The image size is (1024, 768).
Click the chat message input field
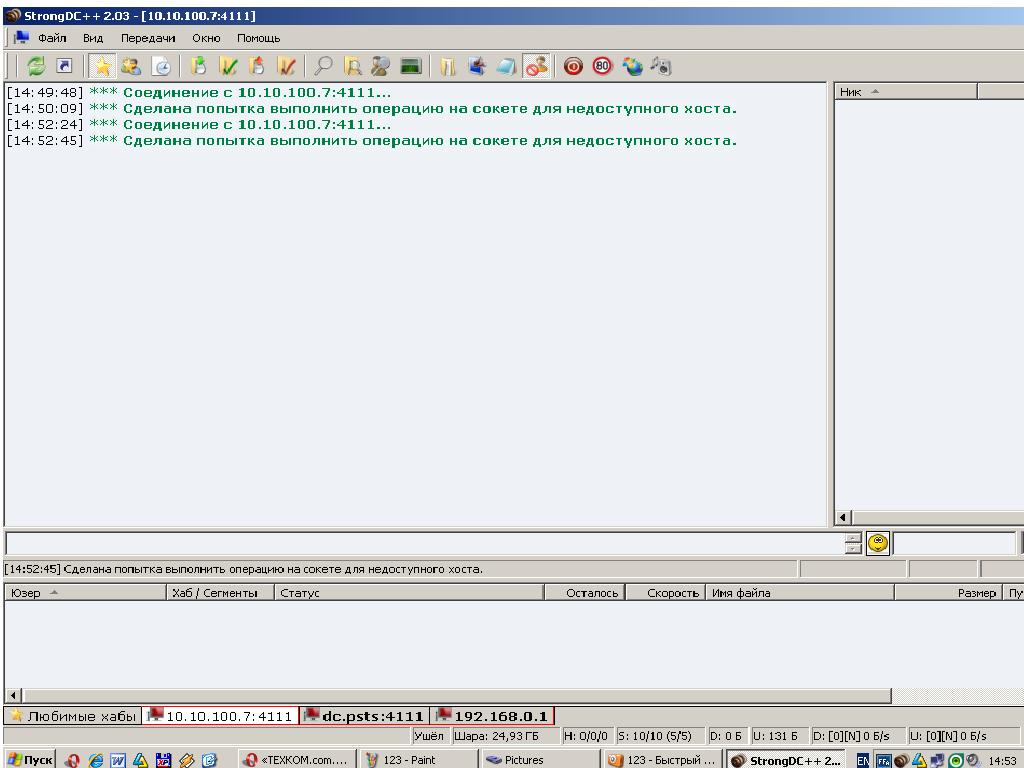(x=422, y=543)
